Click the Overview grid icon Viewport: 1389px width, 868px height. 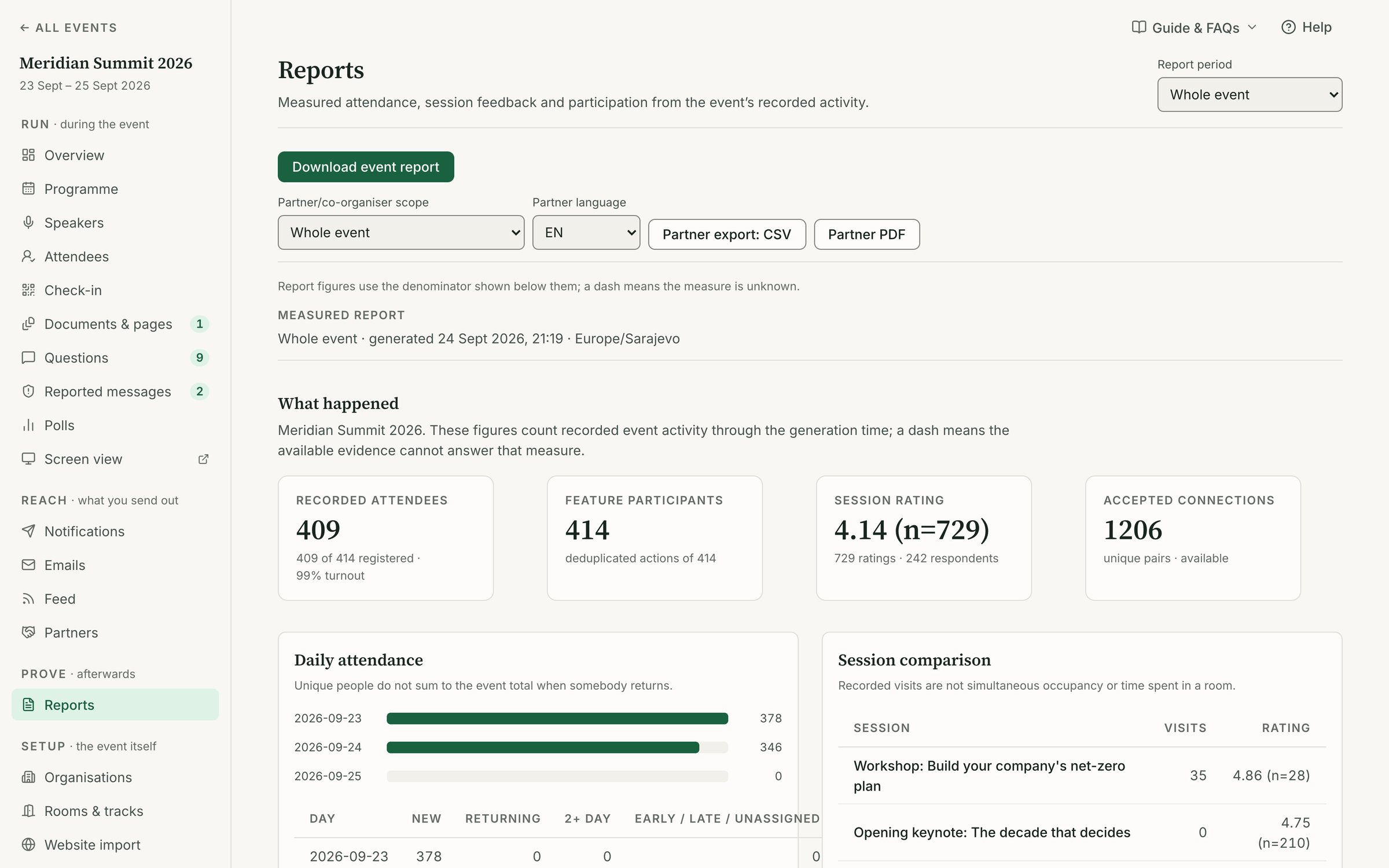coord(28,155)
